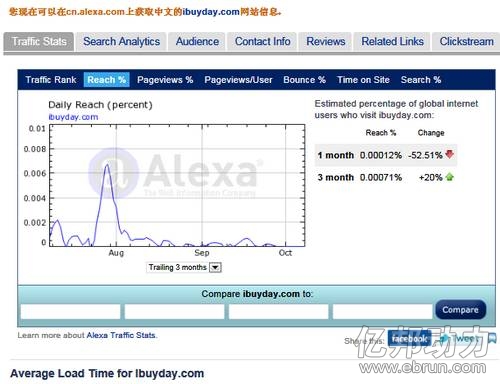Click the ibuyday.com link in the top notice

pos(211,12)
